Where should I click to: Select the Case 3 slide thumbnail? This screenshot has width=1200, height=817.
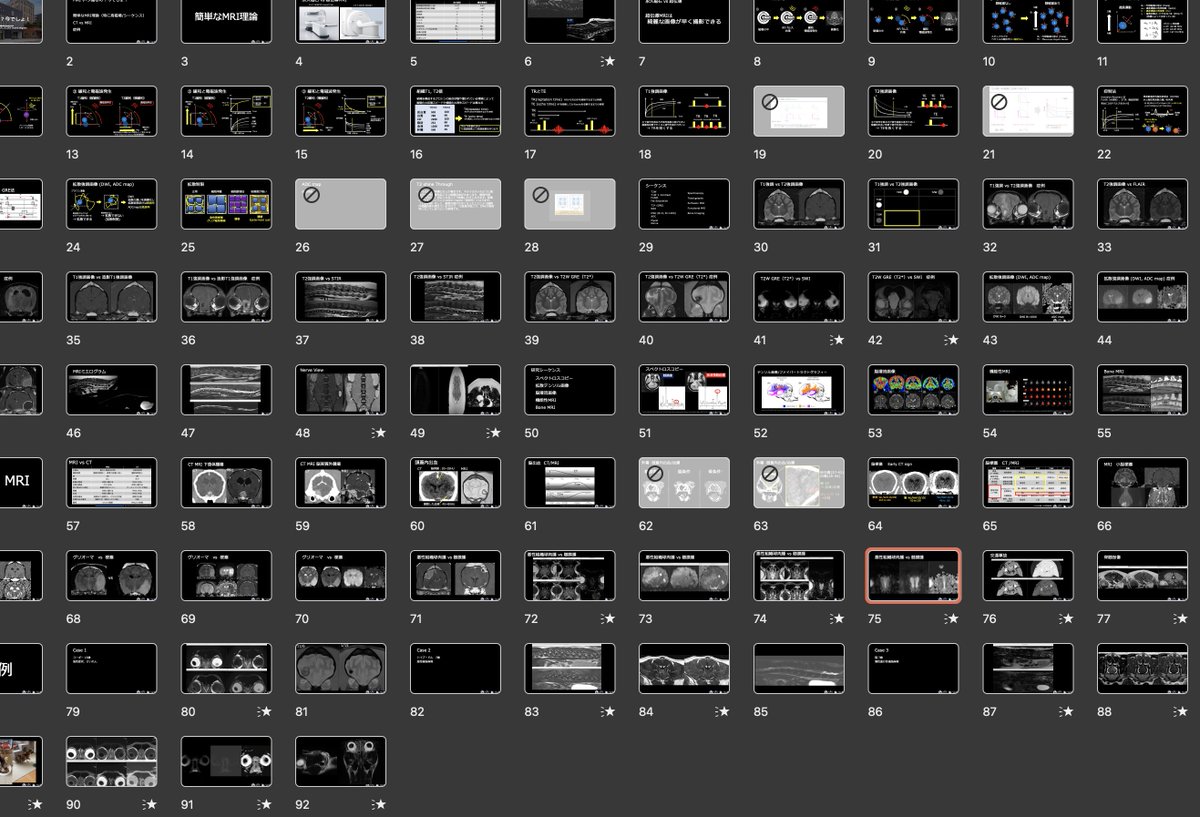click(x=914, y=669)
